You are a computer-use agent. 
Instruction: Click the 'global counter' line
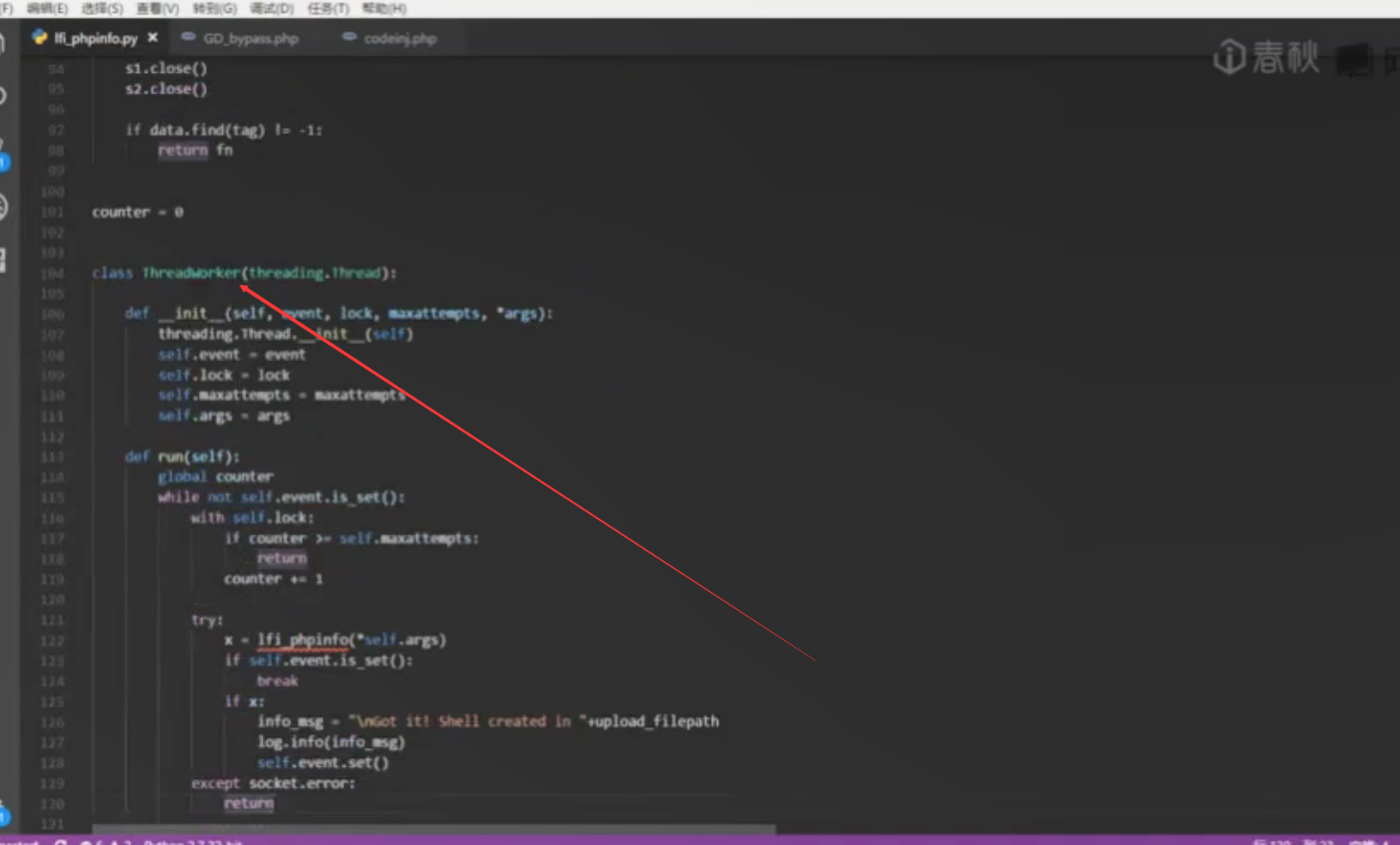click(x=214, y=477)
